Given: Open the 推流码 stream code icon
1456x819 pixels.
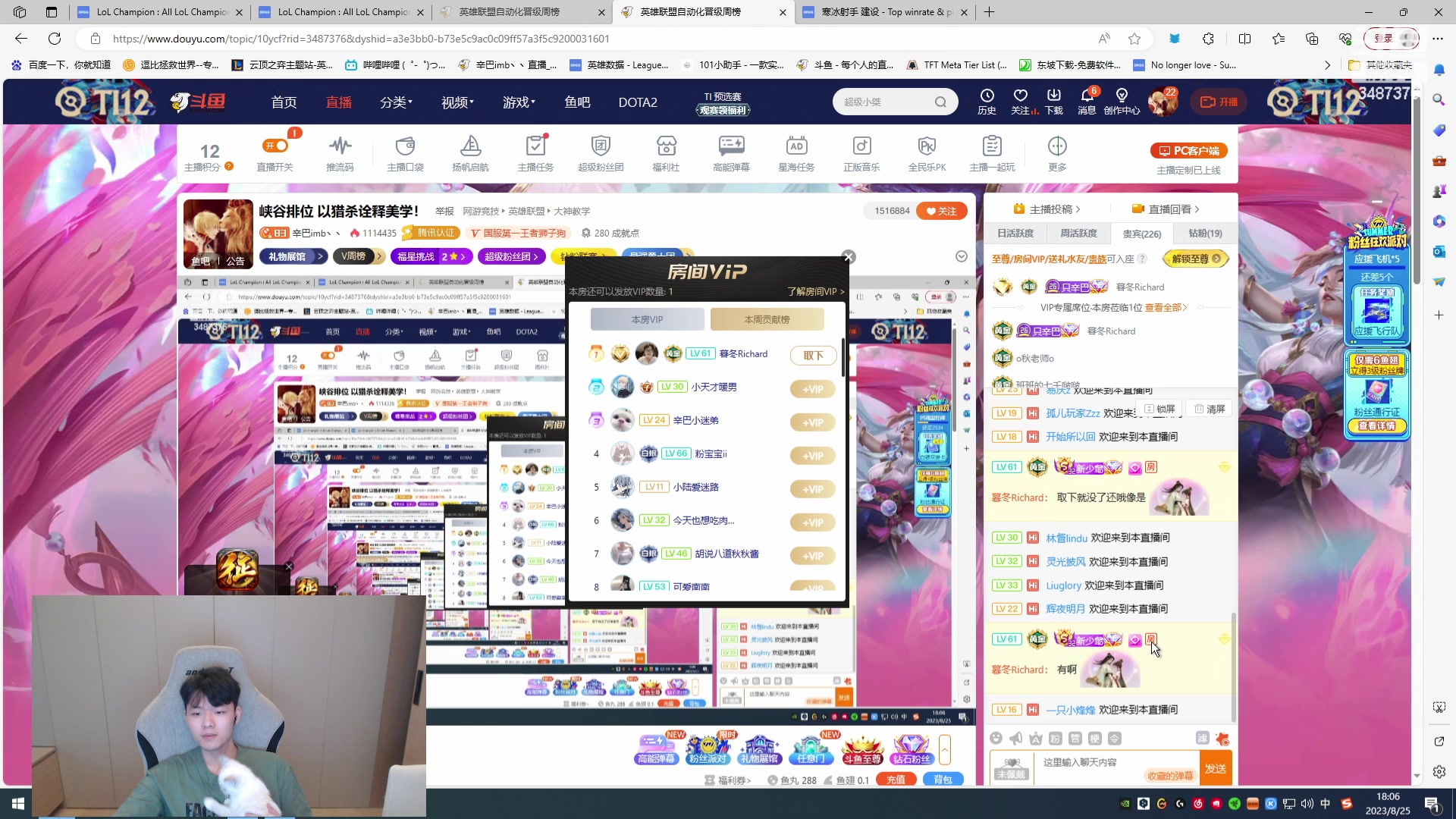Looking at the screenshot, I should [x=340, y=146].
